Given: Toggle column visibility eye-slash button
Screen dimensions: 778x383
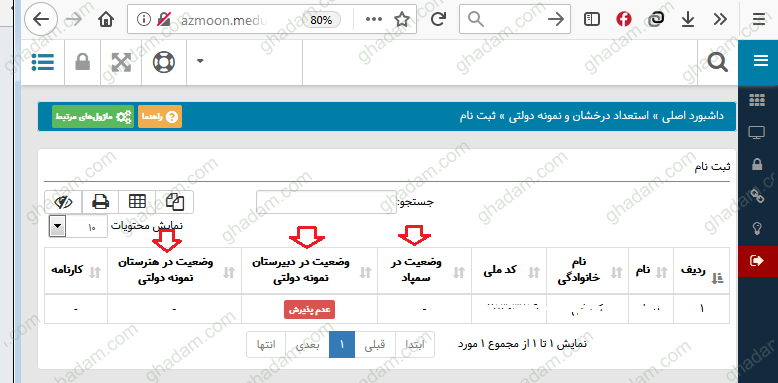Looking at the screenshot, I should 63,201.
